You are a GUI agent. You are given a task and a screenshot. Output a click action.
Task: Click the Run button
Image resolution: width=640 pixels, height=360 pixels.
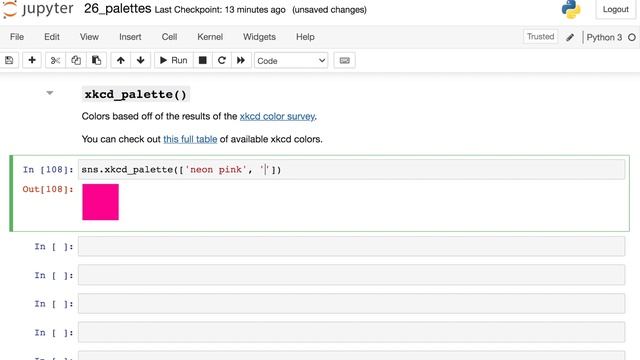tap(173, 60)
